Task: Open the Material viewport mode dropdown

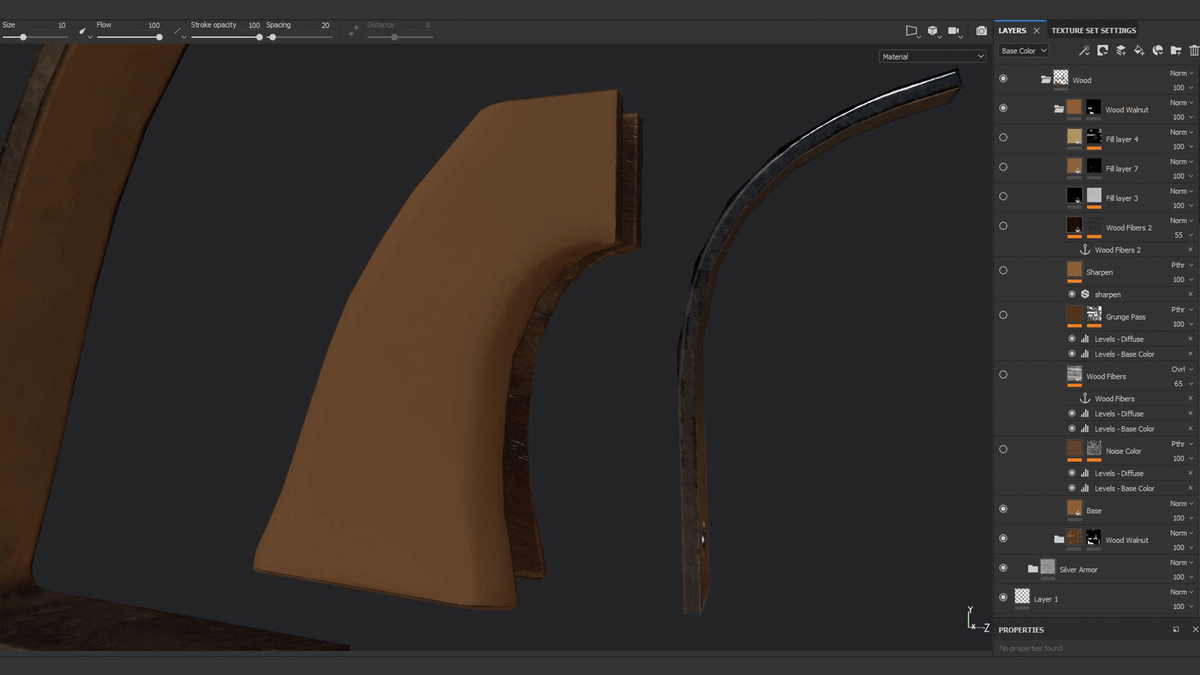Action: [x=932, y=57]
